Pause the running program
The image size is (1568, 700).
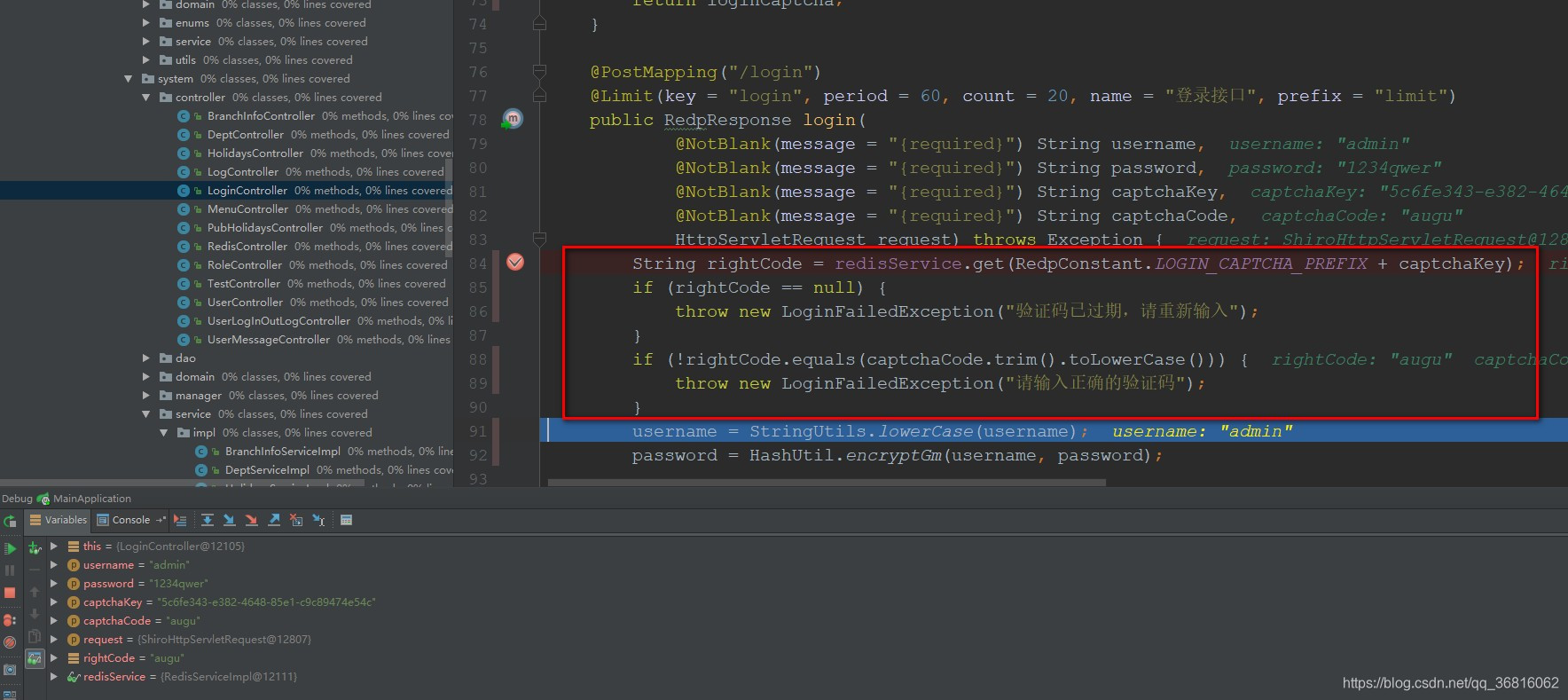[x=10, y=570]
